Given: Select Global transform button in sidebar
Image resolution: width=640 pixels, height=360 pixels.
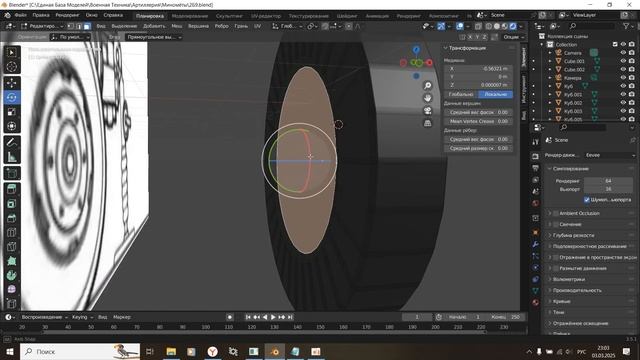Looking at the screenshot, I should pyautogui.click(x=461, y=94).
